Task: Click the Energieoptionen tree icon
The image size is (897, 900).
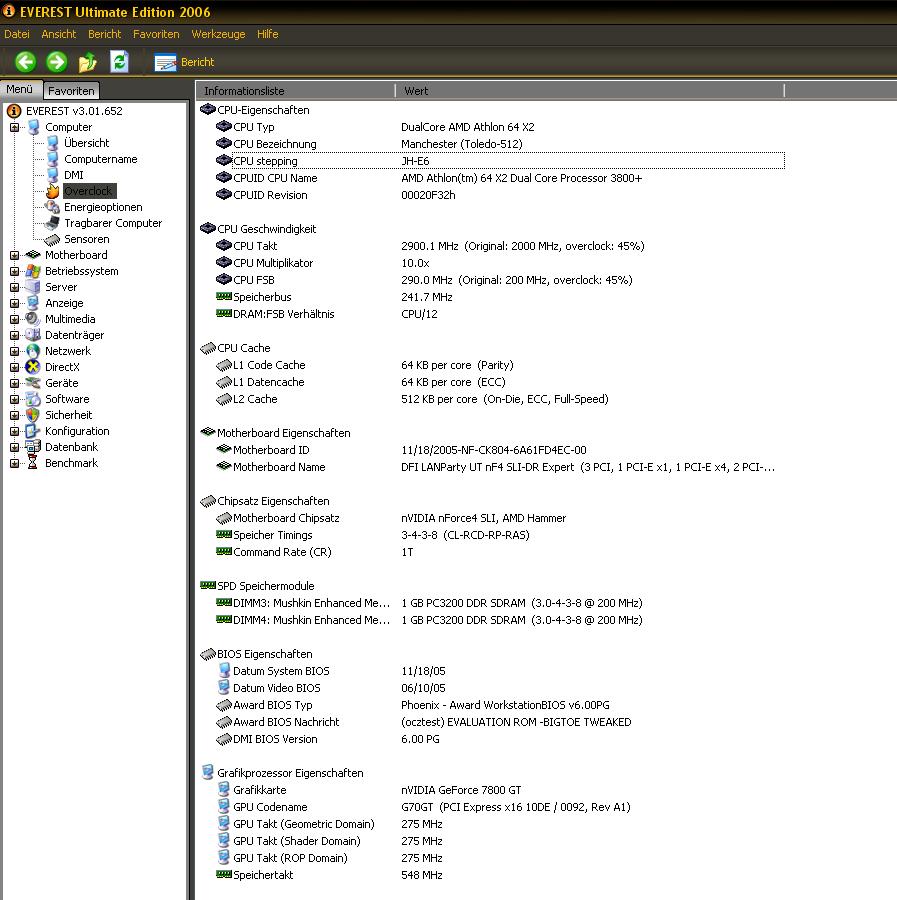Action: point(52,207)
